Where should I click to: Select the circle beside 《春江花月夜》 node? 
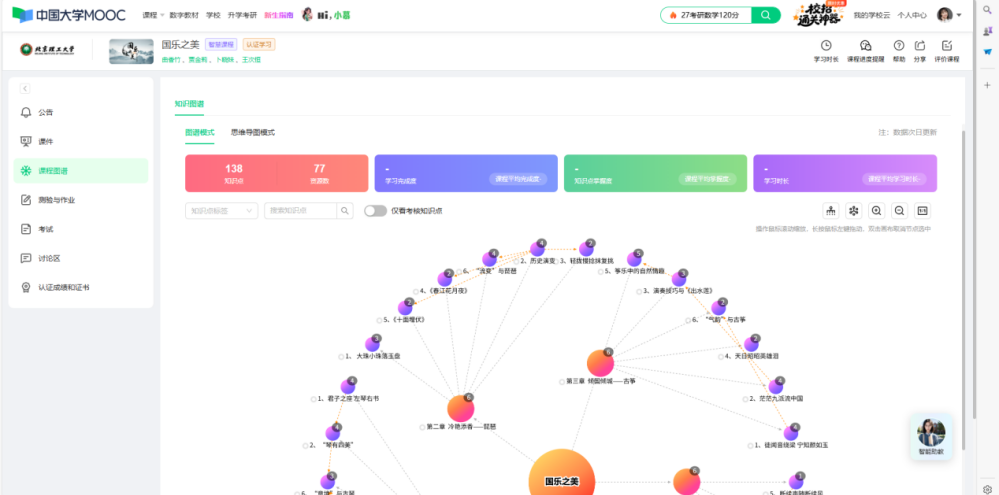(414, 291)
